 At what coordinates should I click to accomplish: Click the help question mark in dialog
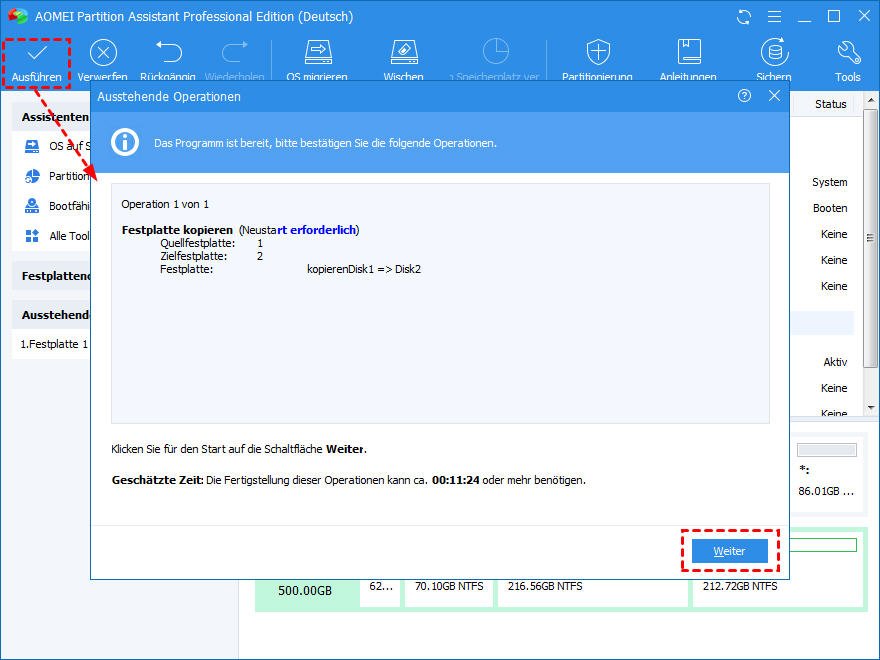tap(744, 96)
